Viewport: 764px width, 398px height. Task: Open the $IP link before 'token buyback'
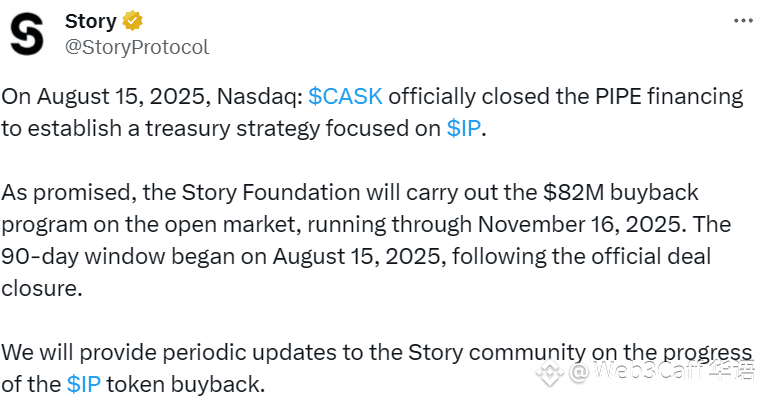[x=84, y=384]
